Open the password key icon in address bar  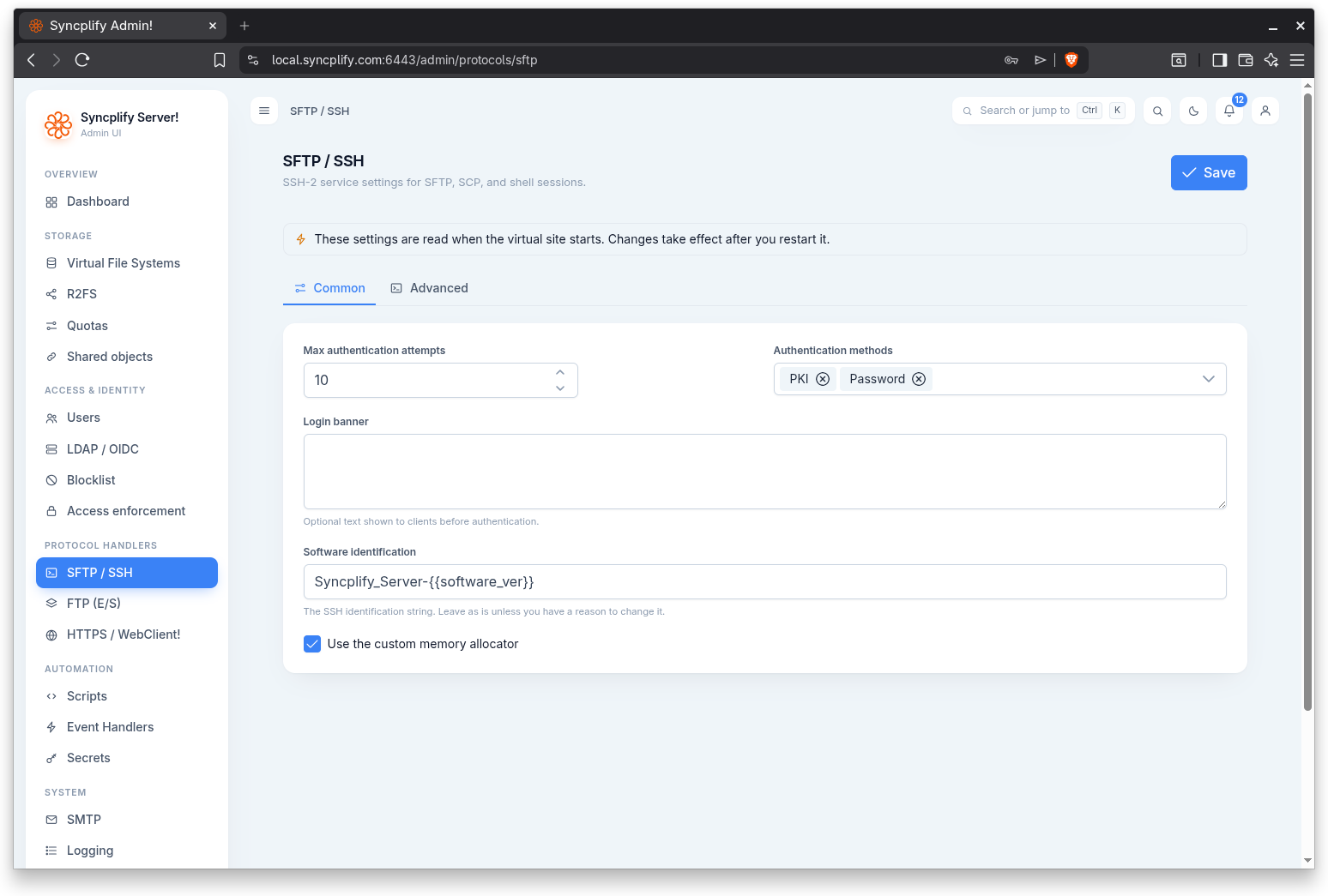tap(1011, 60)
